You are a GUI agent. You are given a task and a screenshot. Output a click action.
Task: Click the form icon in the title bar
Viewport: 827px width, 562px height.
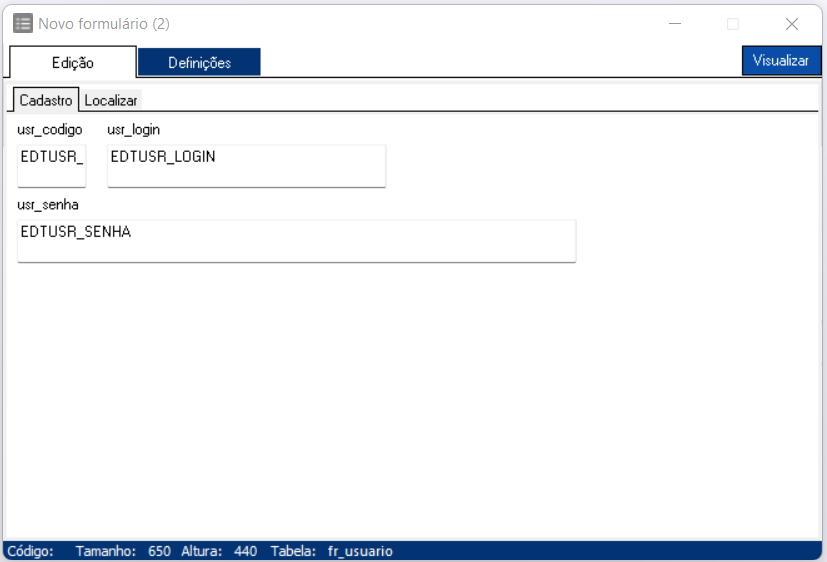[x=22, y=23]
